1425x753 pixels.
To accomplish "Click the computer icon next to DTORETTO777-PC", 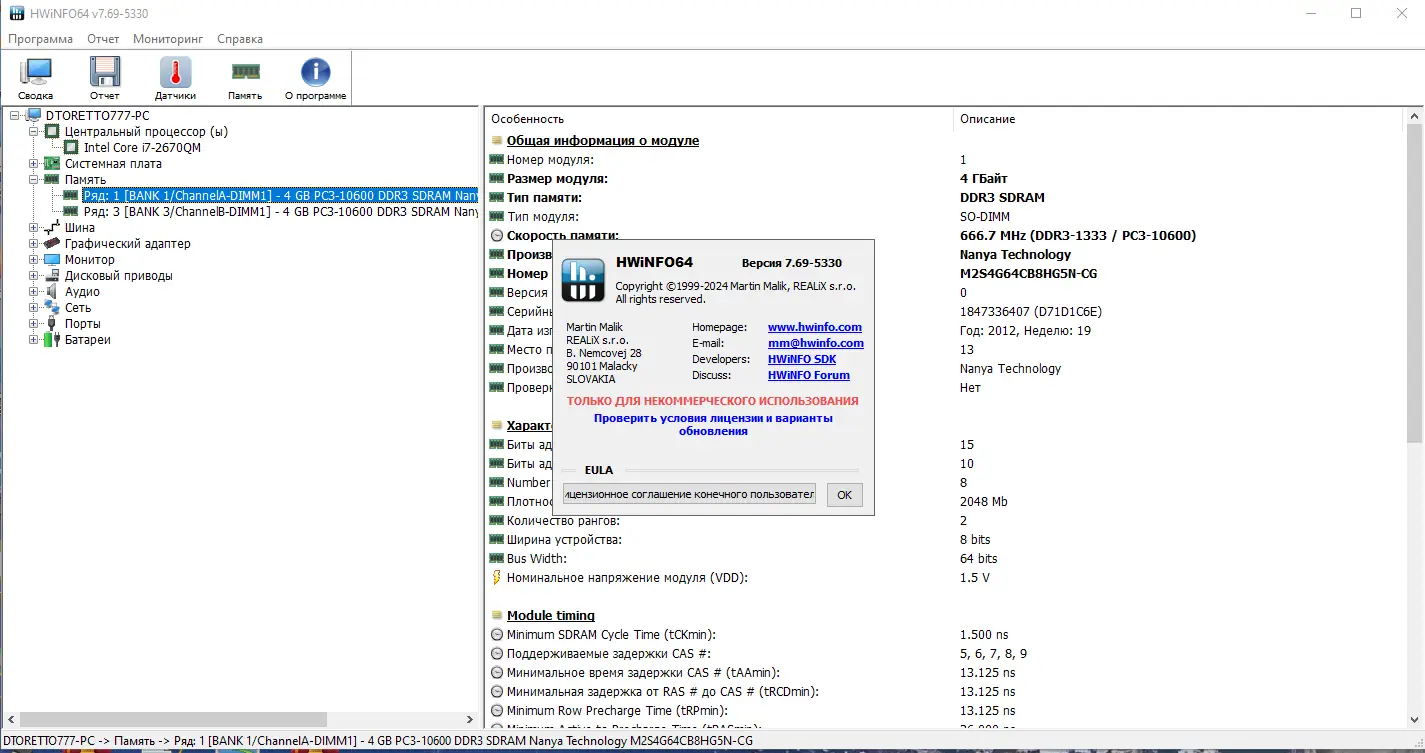I will click(x=34, y=116).
